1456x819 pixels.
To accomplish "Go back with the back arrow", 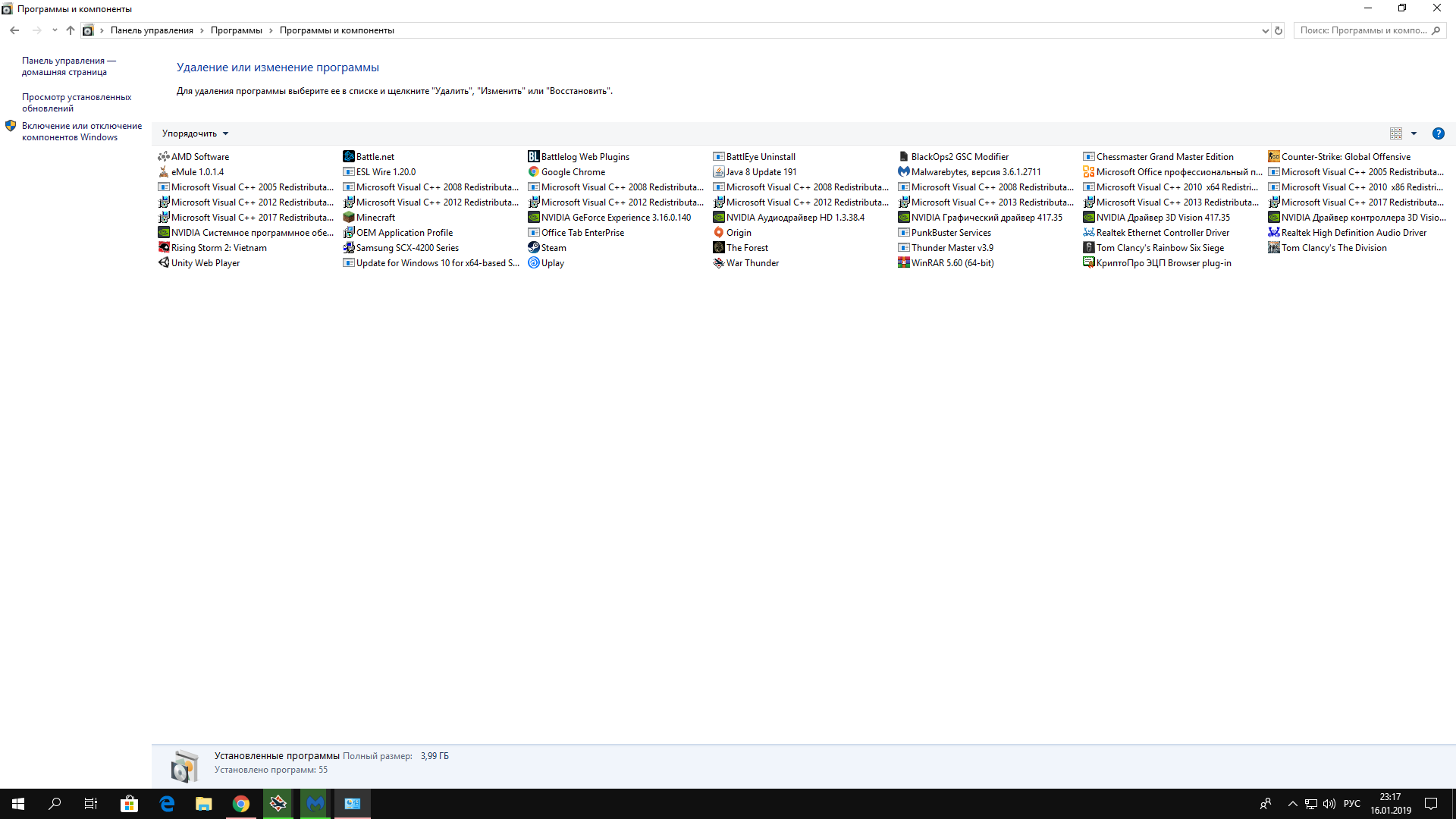I will (14, 30).
